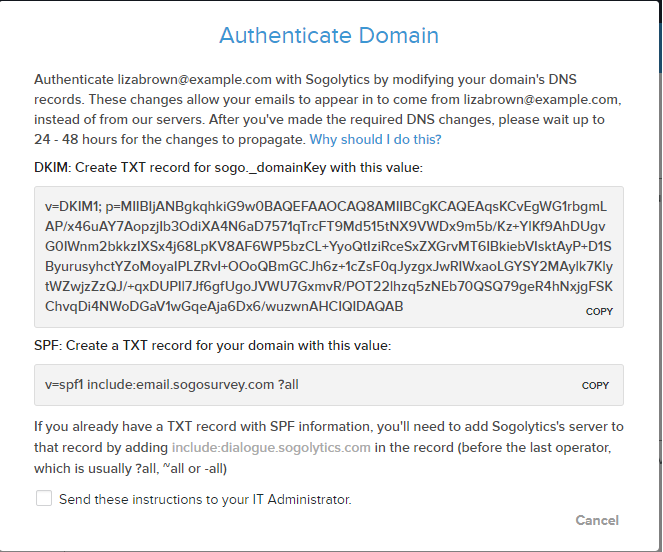663x552 pixels.
Task: Open the "Why should I do this?" link
Action: point(375,139)
